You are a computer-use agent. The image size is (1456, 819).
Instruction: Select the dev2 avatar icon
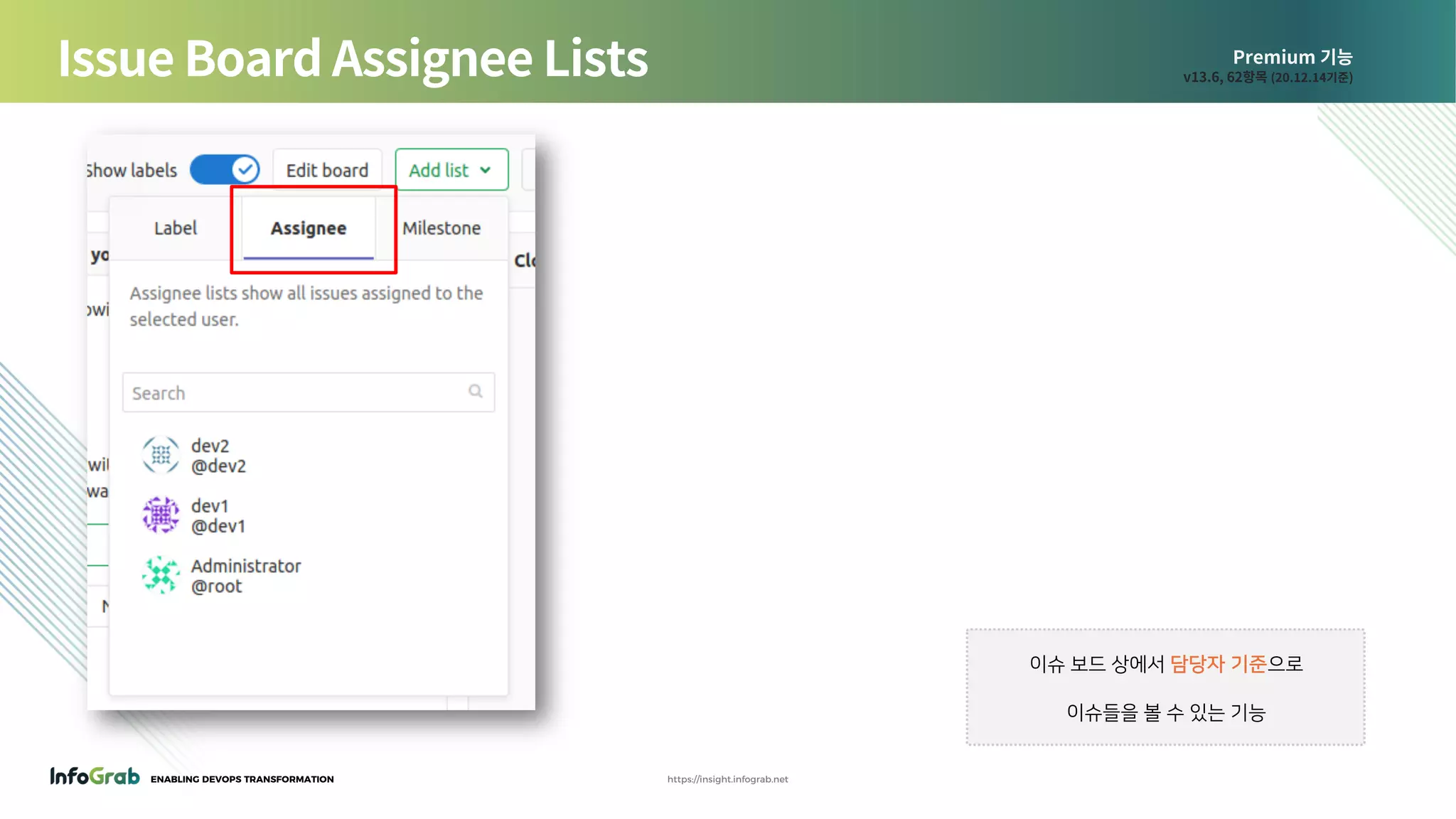click(x=161, y=455)
